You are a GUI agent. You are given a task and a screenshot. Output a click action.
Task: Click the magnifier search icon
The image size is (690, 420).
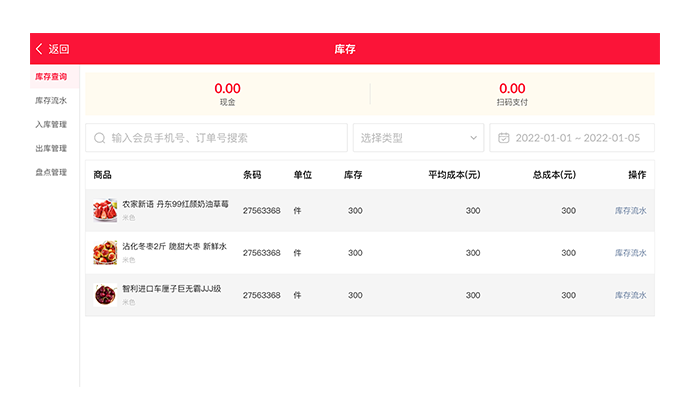click(x=100, y=138)
